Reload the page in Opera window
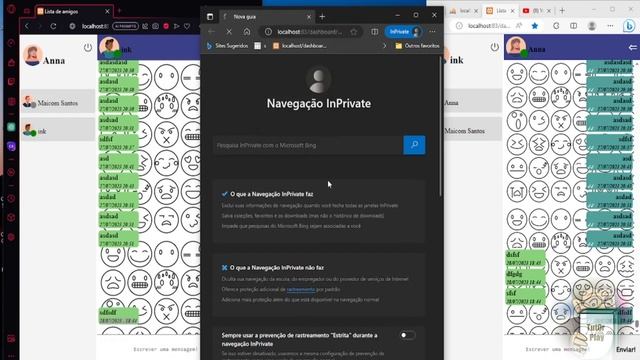640x360 pixels. click(53, 26)
